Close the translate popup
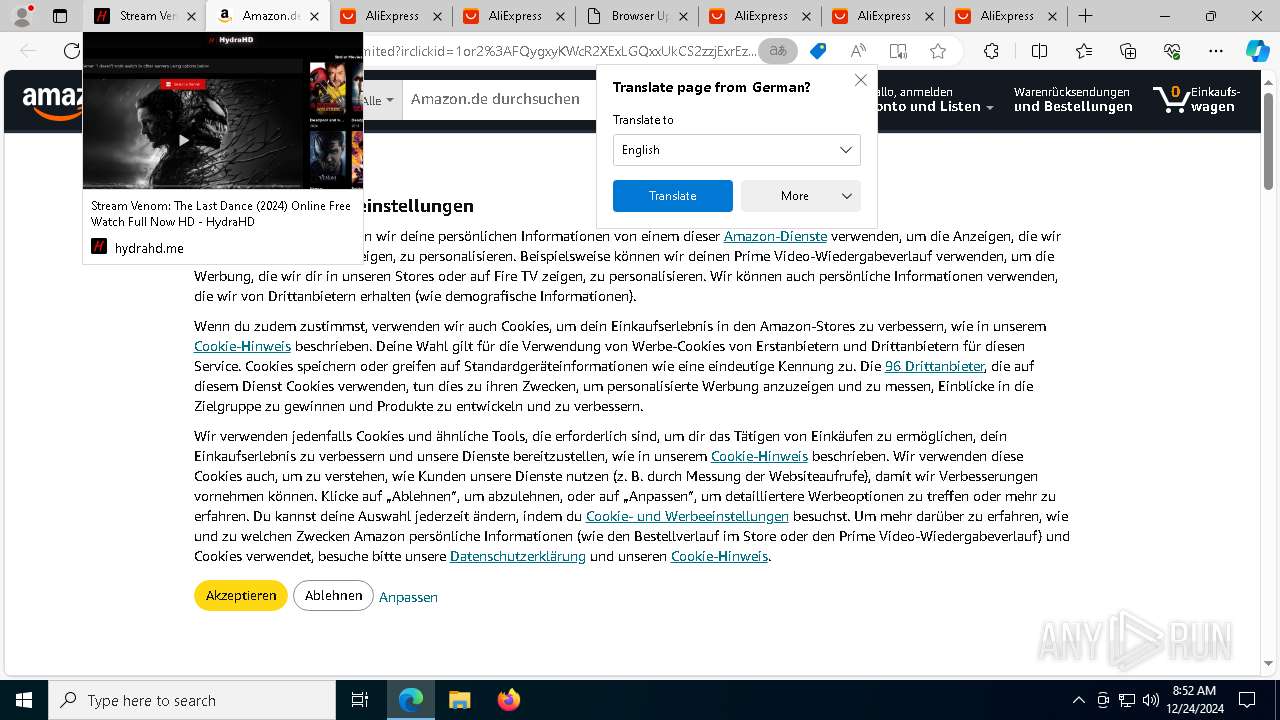This screenshot has width=1280, height=720. [x=861, y=80]
